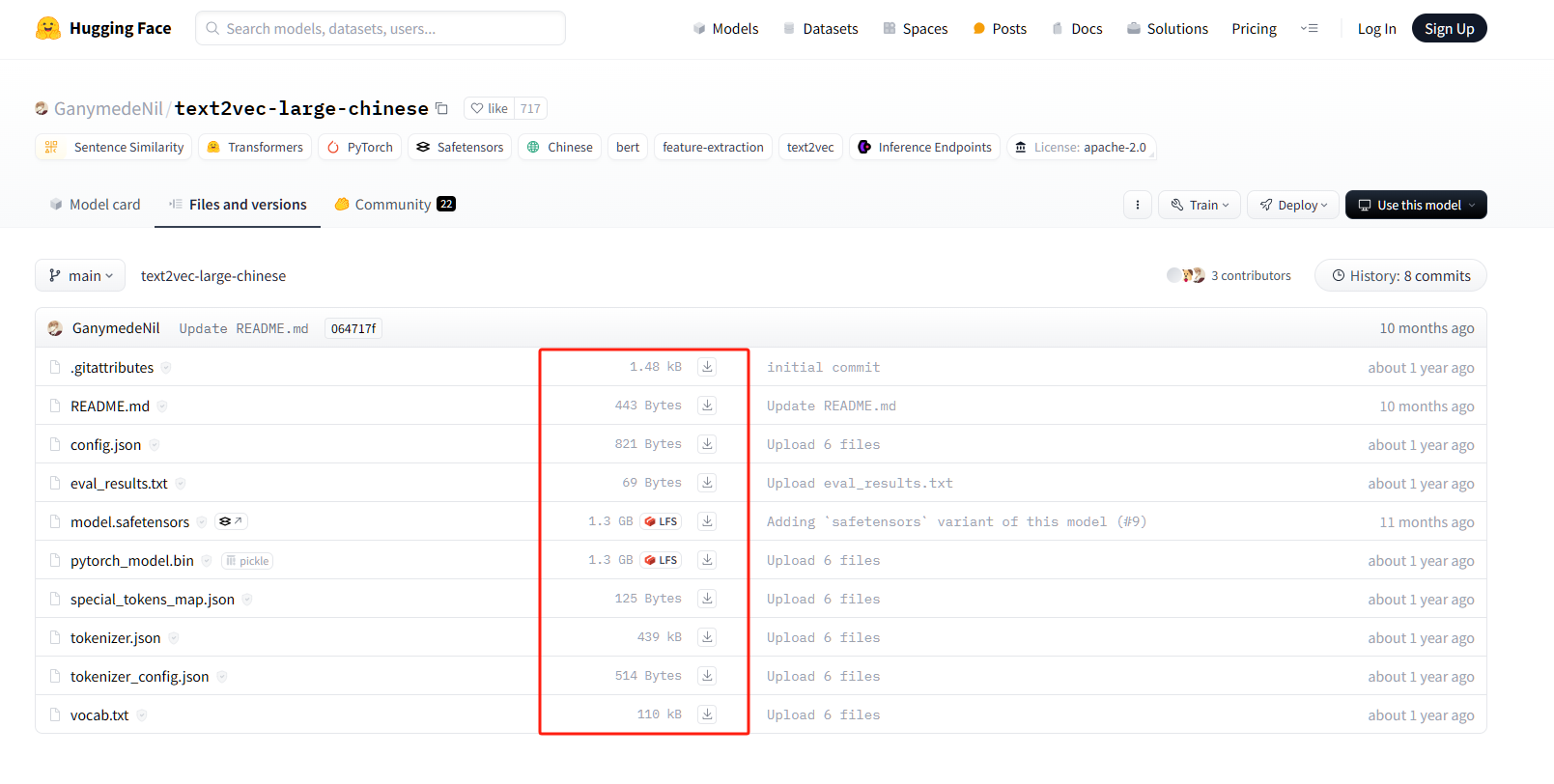Click the security scan icon next to config.json

(x=154, y=445)
